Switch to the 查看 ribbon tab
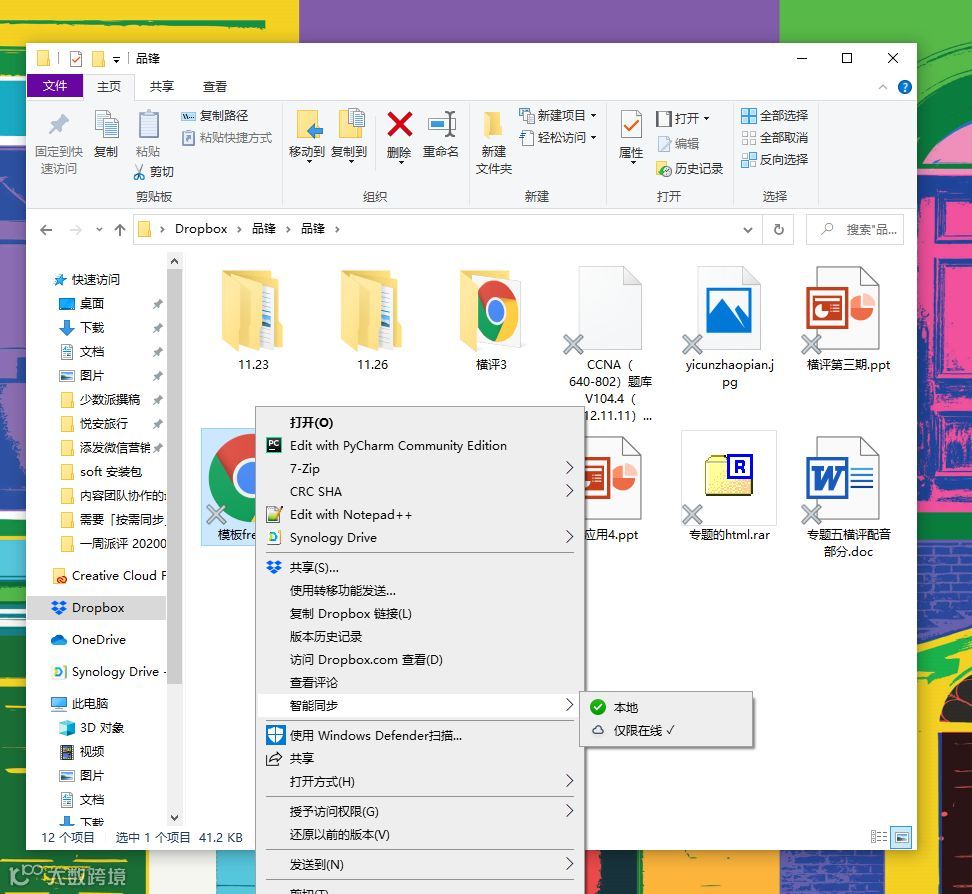Viewport: 972px width, 894px height. tap(214, 87)
